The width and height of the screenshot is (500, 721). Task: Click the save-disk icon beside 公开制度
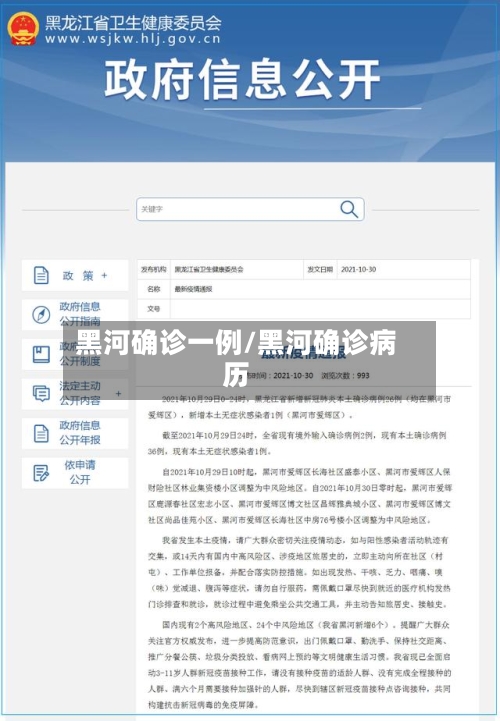coord(41,354)
